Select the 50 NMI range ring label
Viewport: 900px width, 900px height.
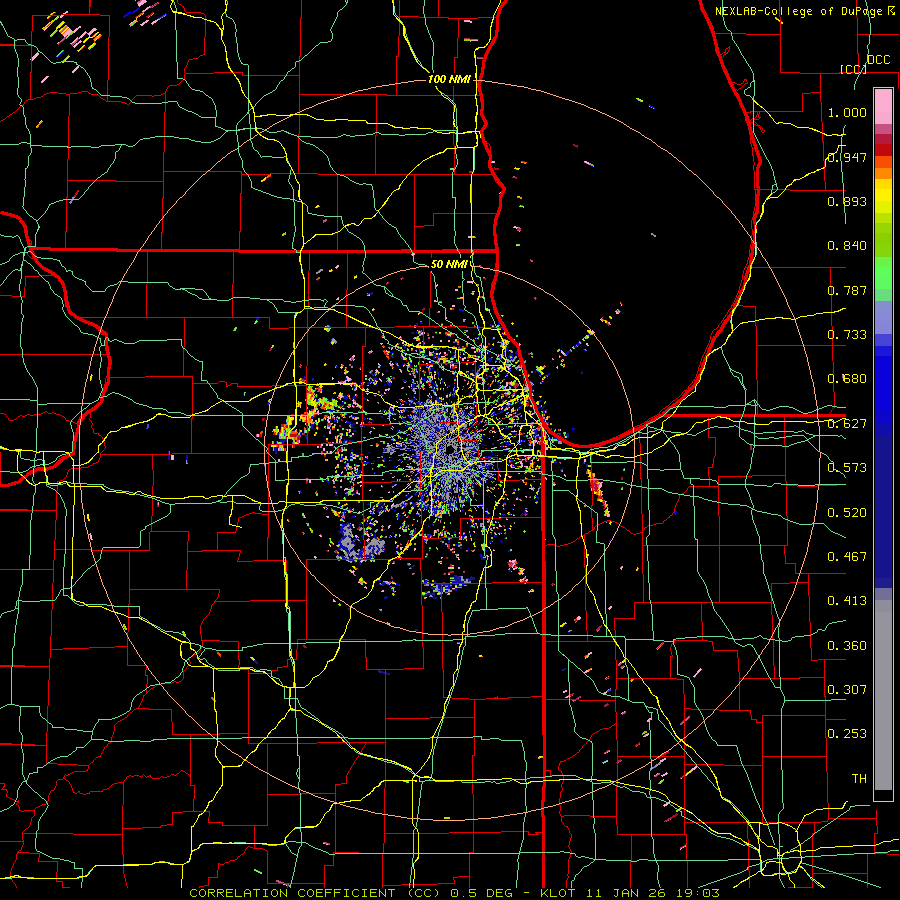click(x=449, y=264)
